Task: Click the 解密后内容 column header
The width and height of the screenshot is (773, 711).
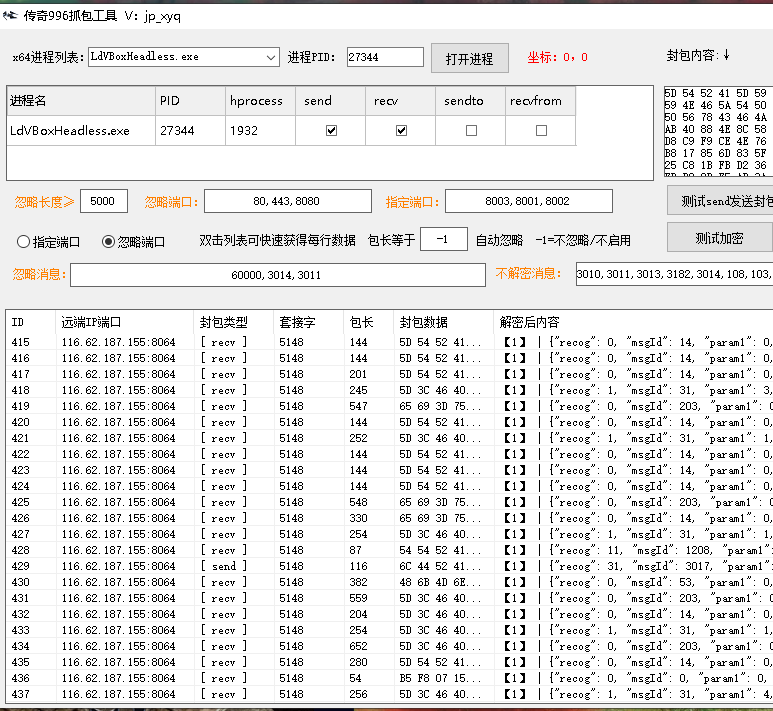Action: [633, 322]
